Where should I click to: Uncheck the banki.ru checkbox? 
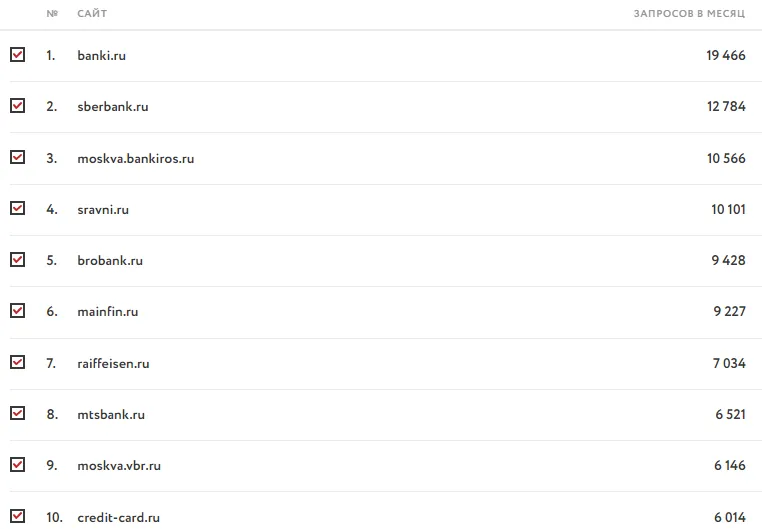pyautogui.click(x=17, y=54)
